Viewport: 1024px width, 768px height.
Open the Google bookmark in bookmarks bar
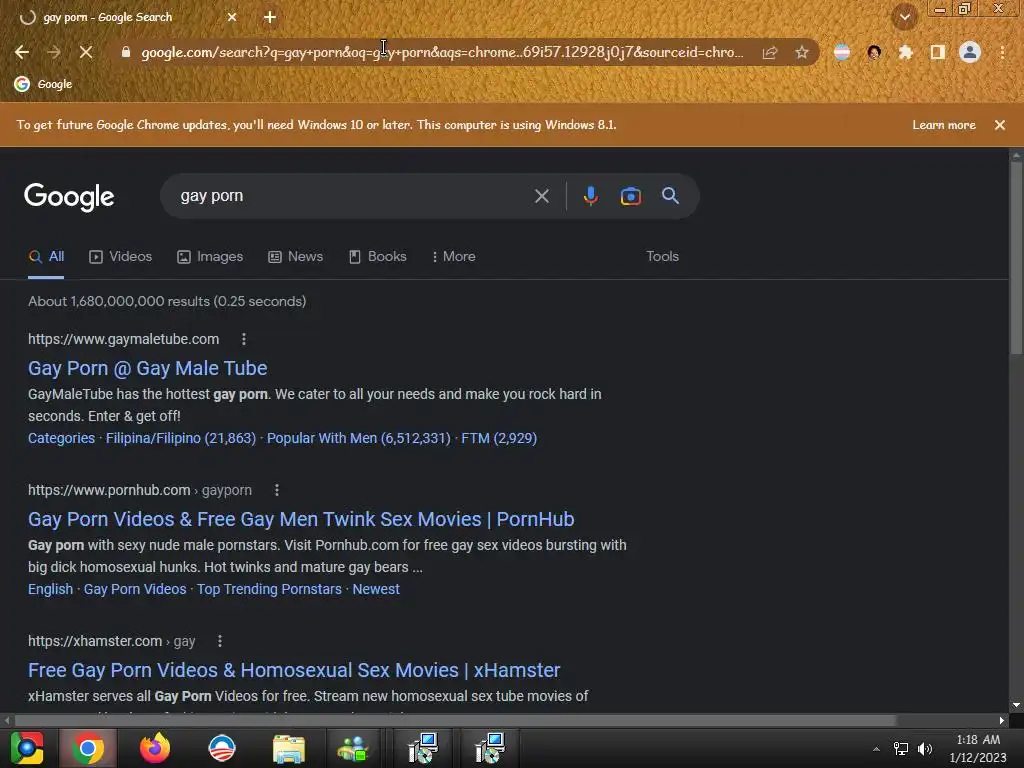(x=43, y=84)
